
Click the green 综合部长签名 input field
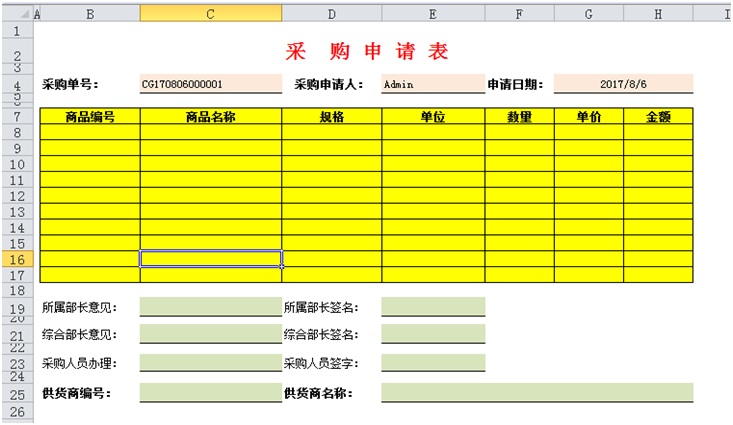click(432, 334)
